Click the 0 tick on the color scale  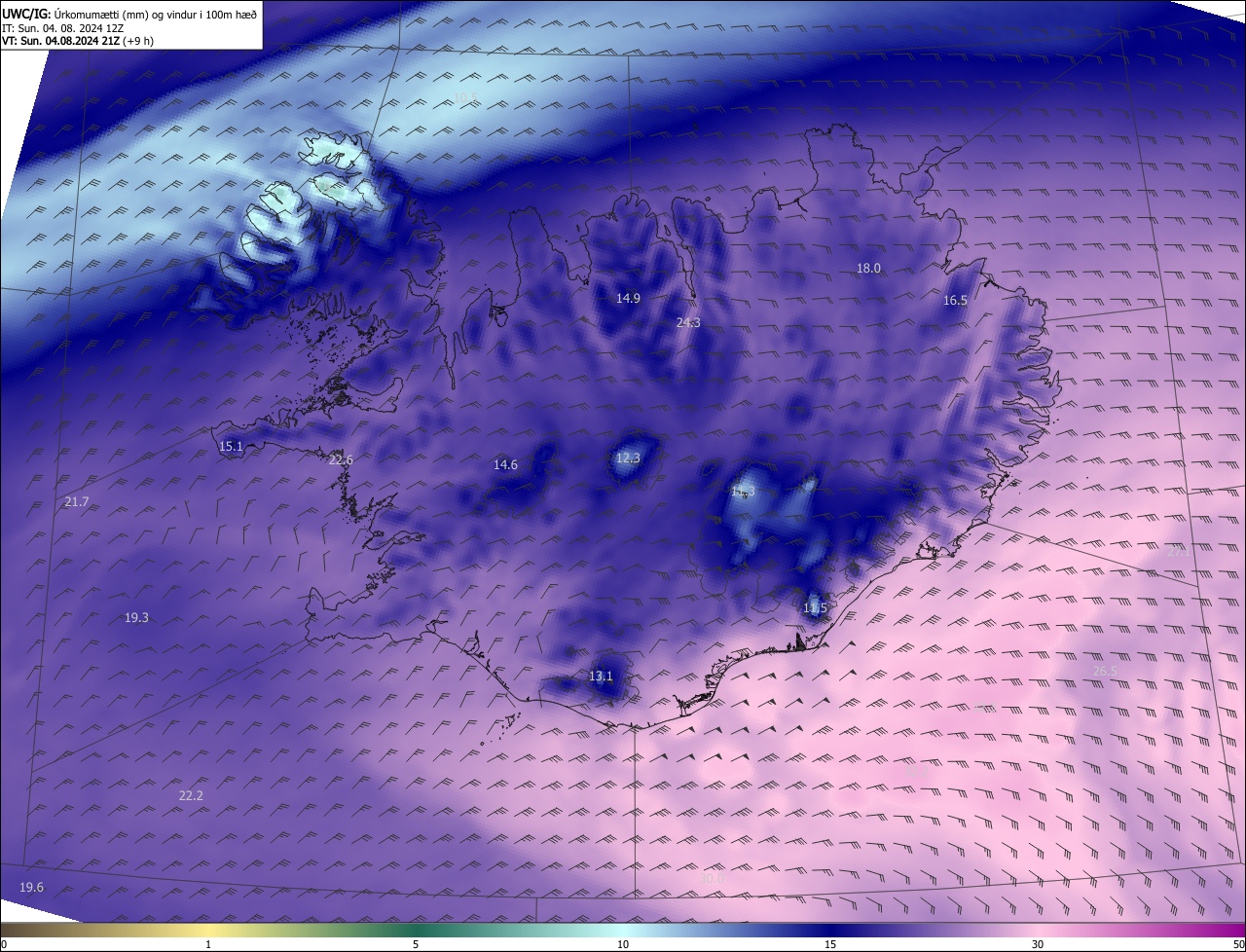(x=4, y=944)
